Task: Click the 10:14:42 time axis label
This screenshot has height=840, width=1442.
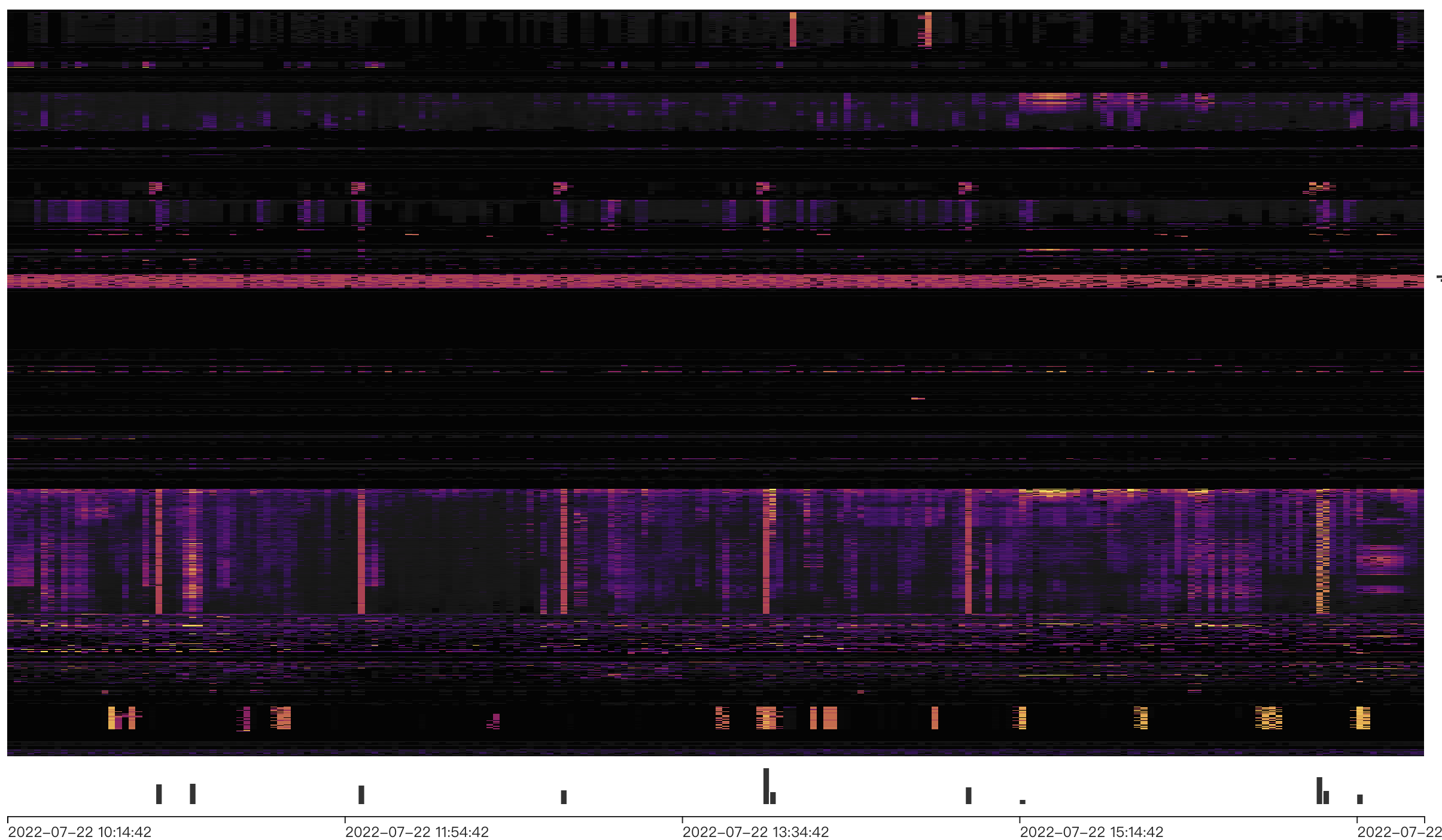Action: [x=80, y=832]
